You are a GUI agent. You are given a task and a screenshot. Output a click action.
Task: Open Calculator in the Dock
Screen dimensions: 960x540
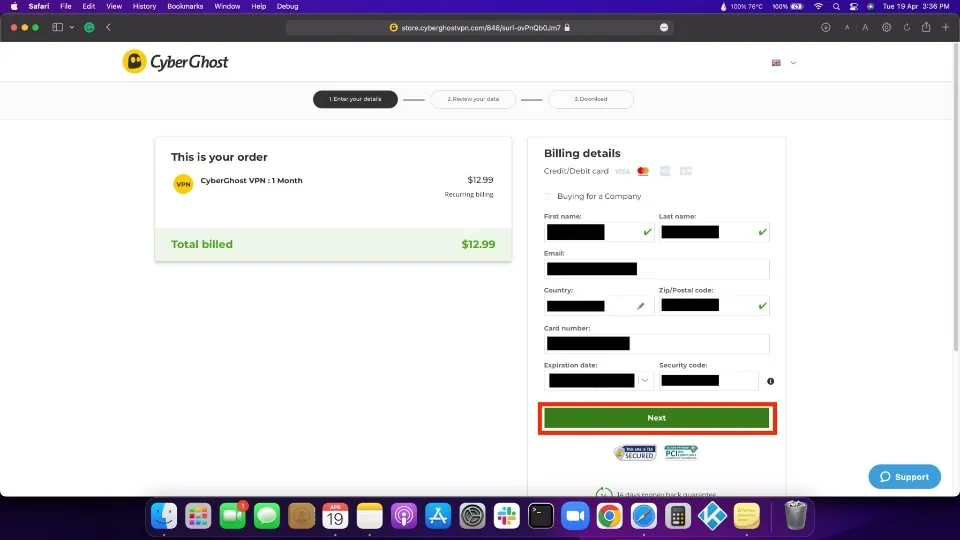(678, 516)
